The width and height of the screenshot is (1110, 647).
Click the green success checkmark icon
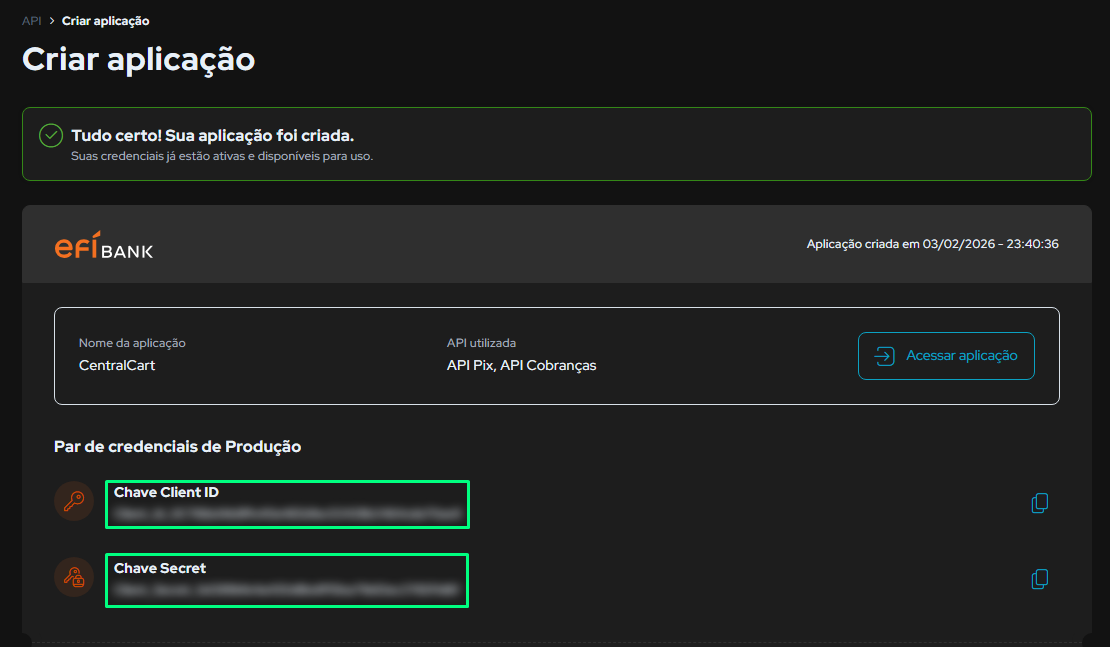[x=51, y=135]
